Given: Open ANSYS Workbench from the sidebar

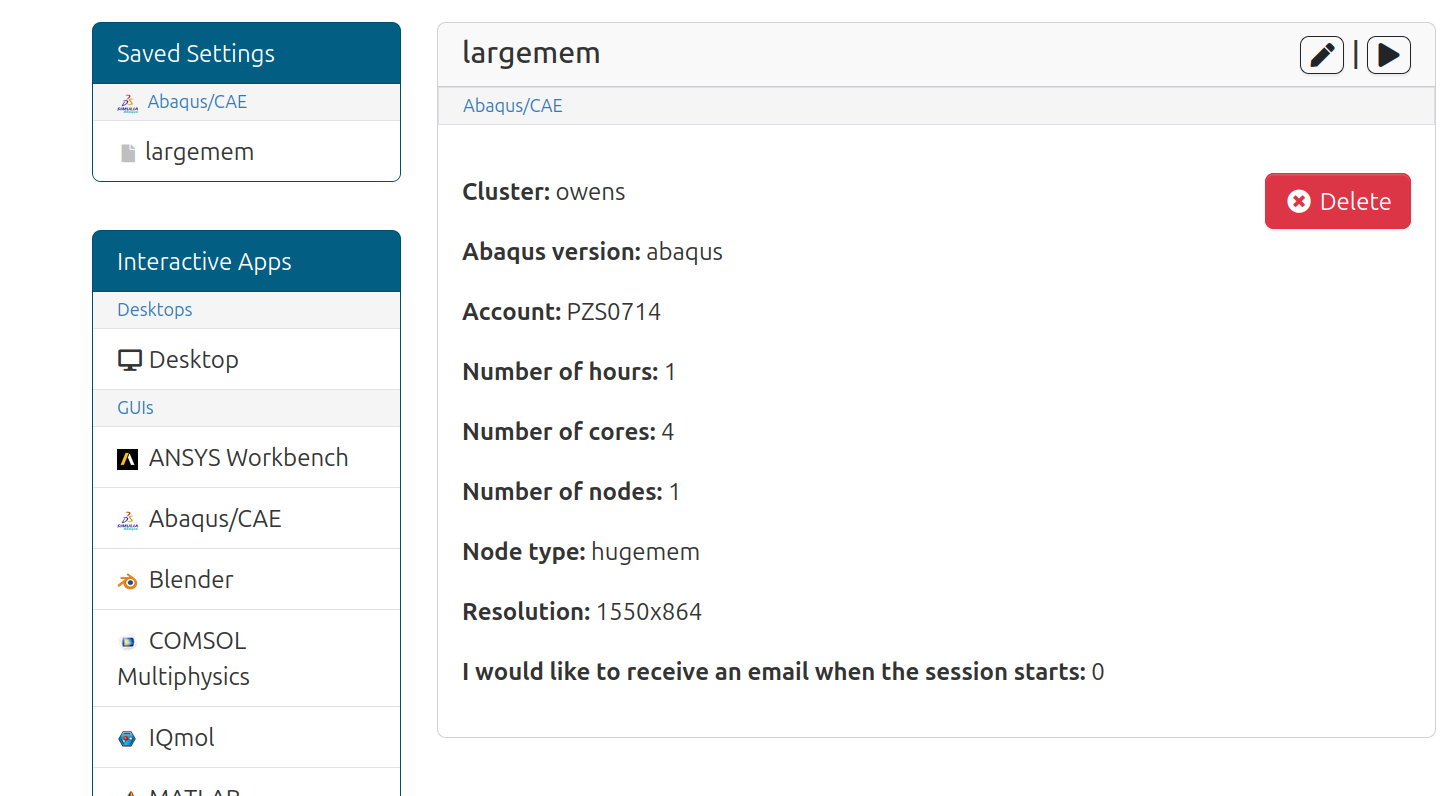Looking at the screenshot, I should [248, 458].
